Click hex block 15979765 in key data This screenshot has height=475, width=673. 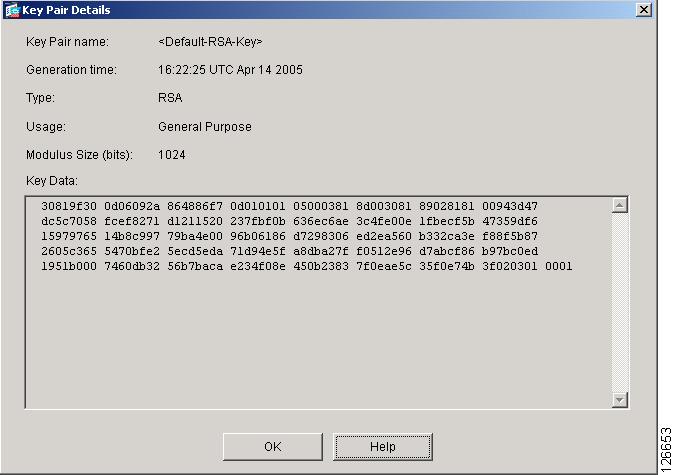69,236
